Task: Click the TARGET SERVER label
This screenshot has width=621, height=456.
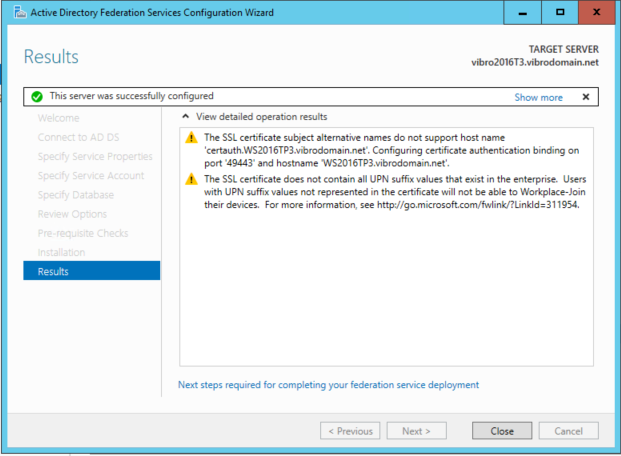Action: 564,49
